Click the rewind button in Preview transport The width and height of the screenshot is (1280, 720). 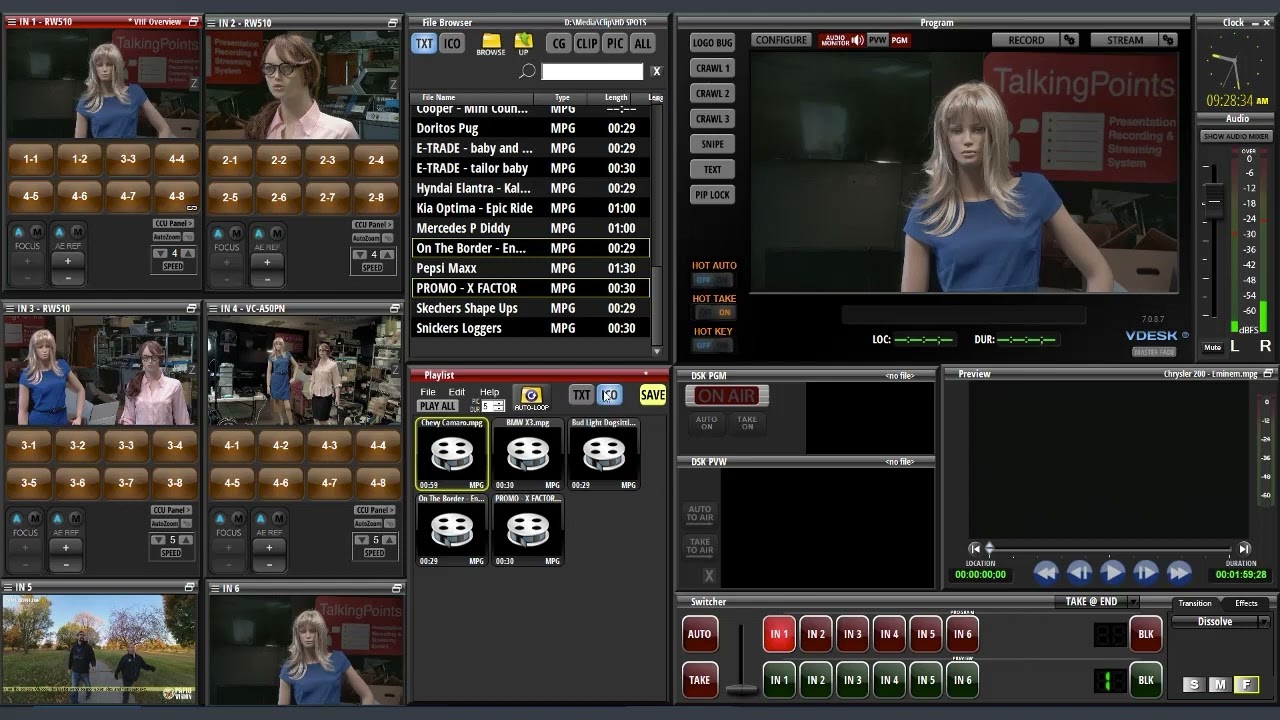[1046, 572]
